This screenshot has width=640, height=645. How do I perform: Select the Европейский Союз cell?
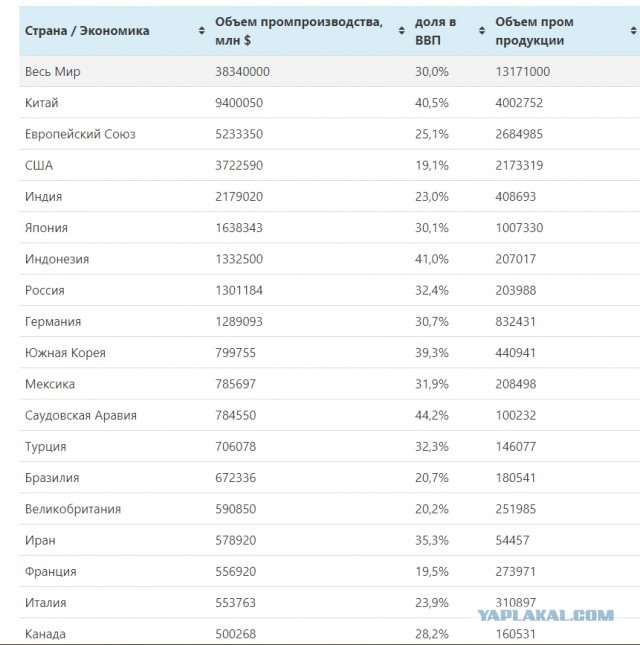click(80, 134)
